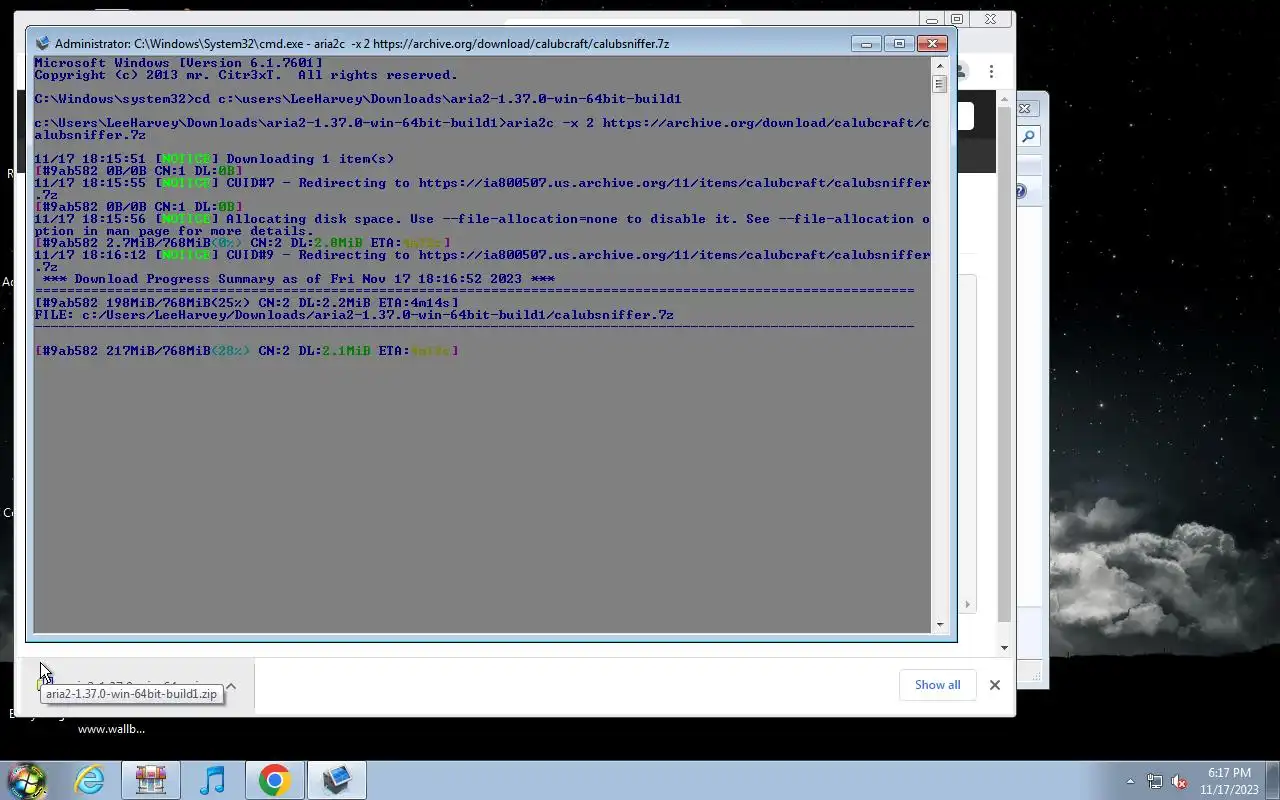
Task: Switch to Google Chrome in taskbar
Action: pos(274,780)
